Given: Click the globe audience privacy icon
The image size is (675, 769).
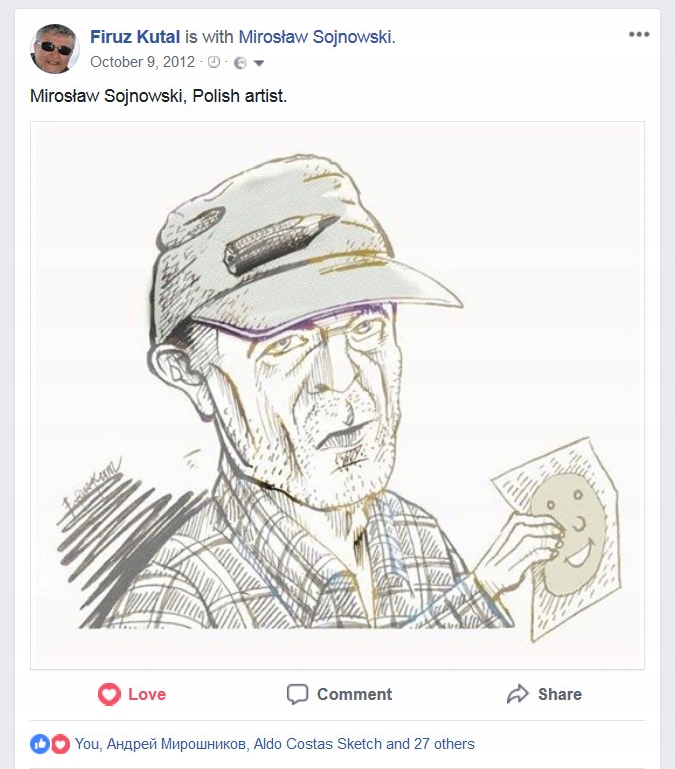Looking at the screenshot, I should 239,62.
